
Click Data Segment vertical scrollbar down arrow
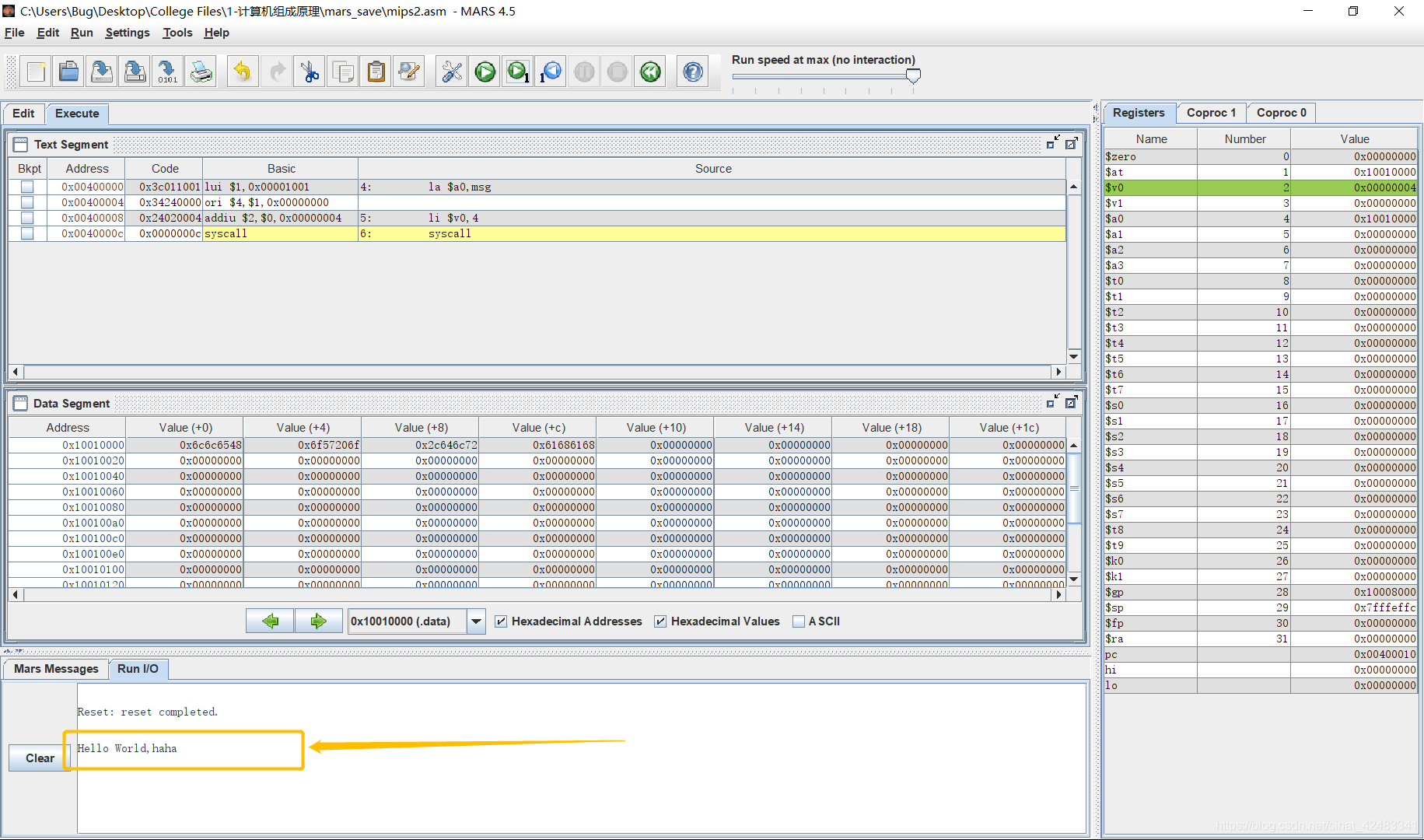click(1073, 579)
